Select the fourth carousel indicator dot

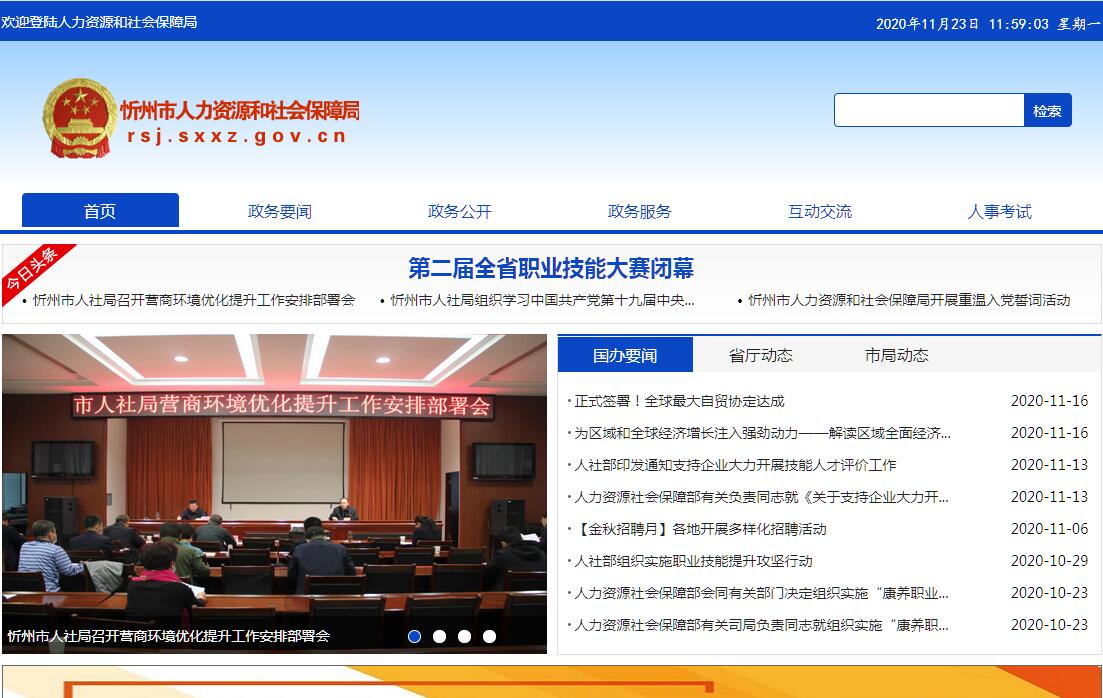tap(489, 636)
